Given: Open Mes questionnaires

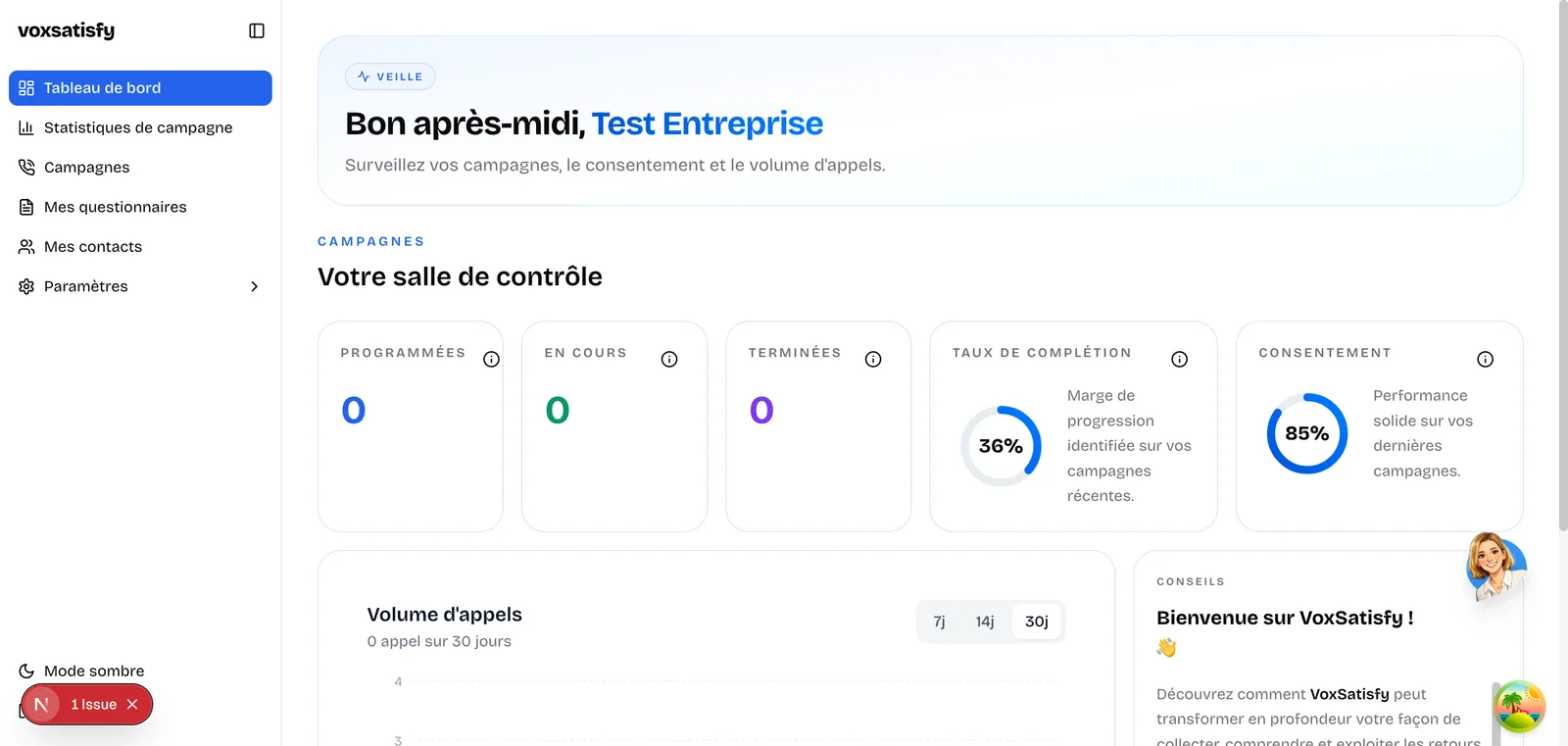Looking at the screenshot, I should [140, 207].
